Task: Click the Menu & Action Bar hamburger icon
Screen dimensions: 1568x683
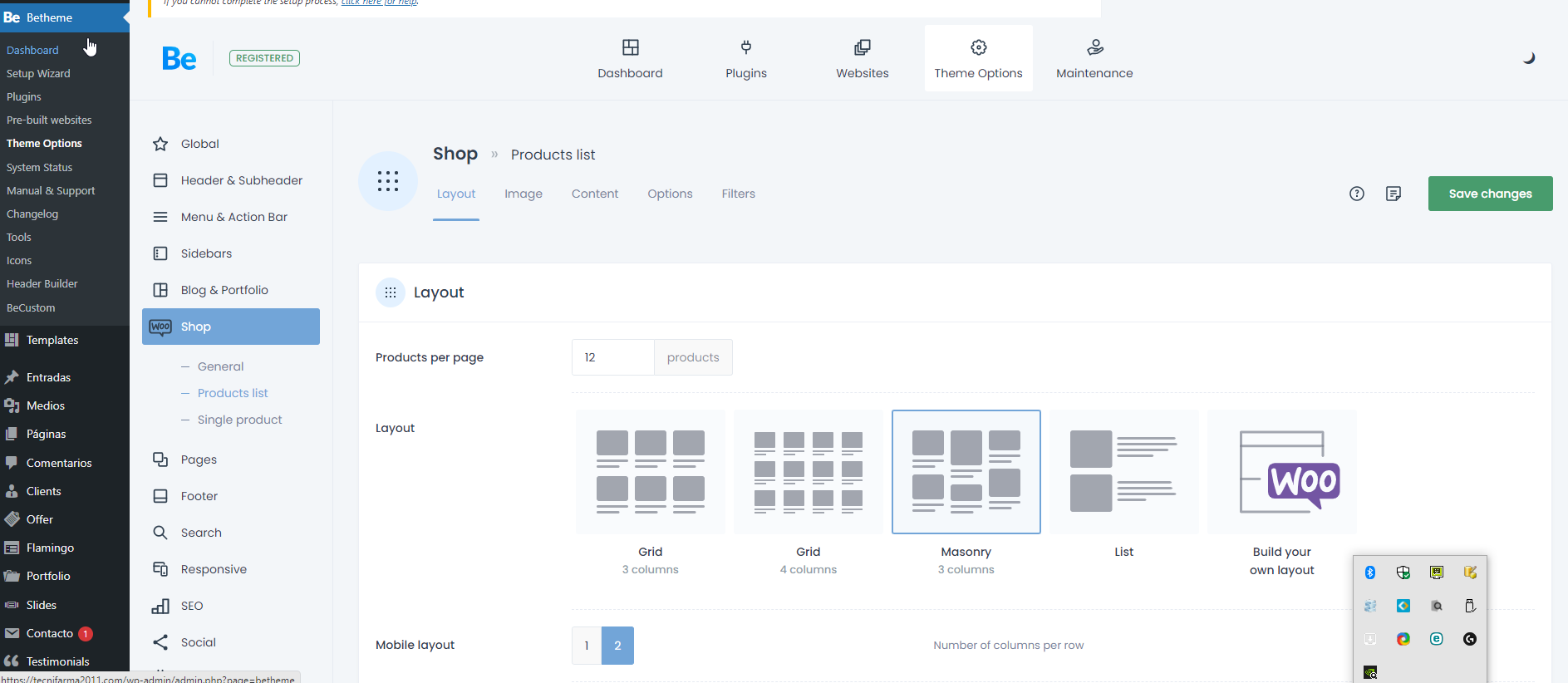Action: point(160,217)
